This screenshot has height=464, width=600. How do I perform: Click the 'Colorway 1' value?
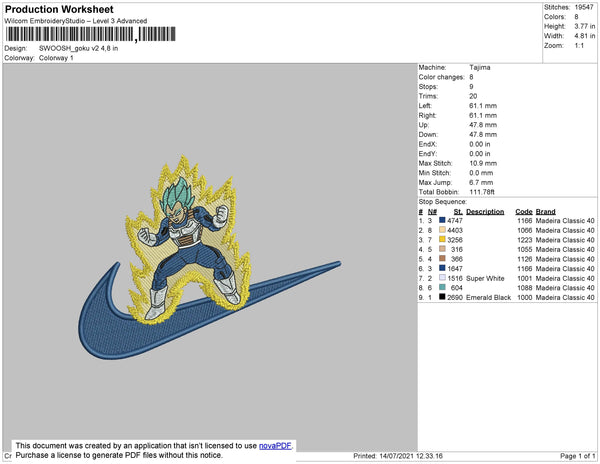56,58
